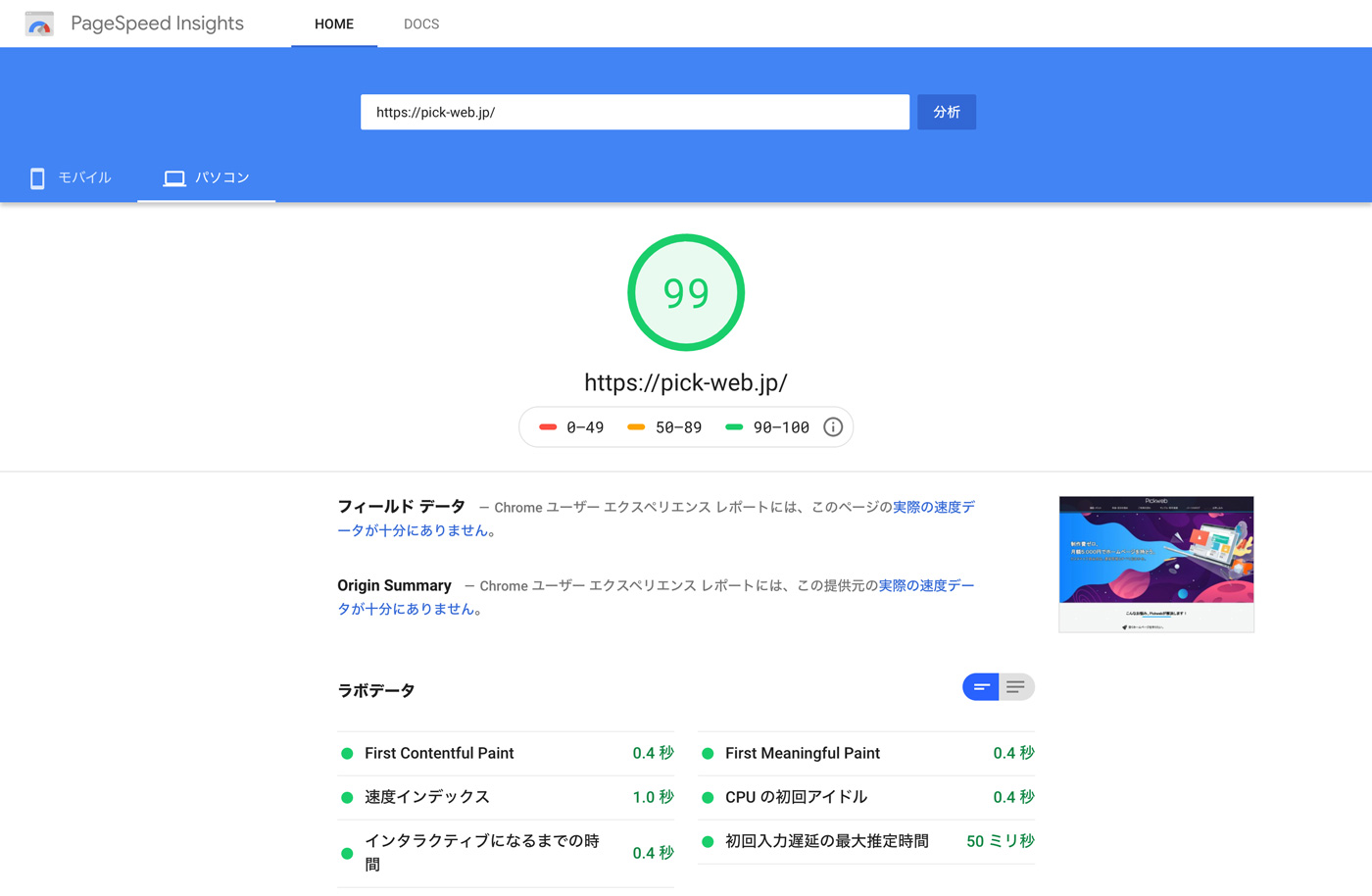Open the HOME tab

point(334,24)
